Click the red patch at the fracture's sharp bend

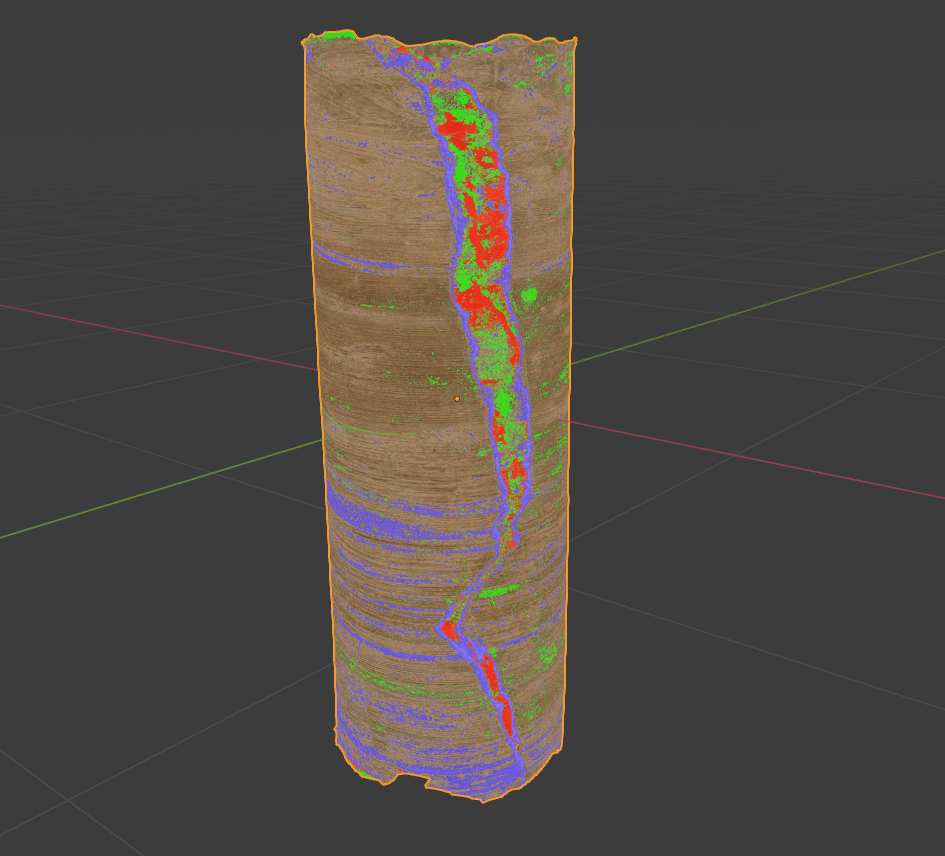pyautogui.click(x=448, y=630)
